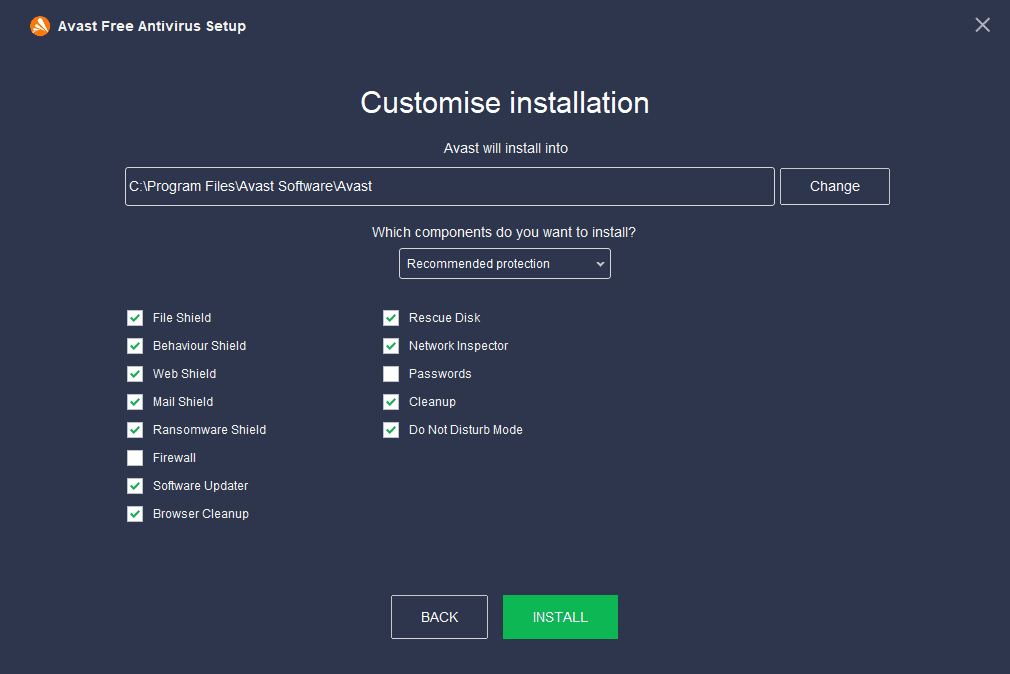Uncheck the Software Updater checkbox
The height and width of the screenshot is (674, 1010).
point(135,486)
